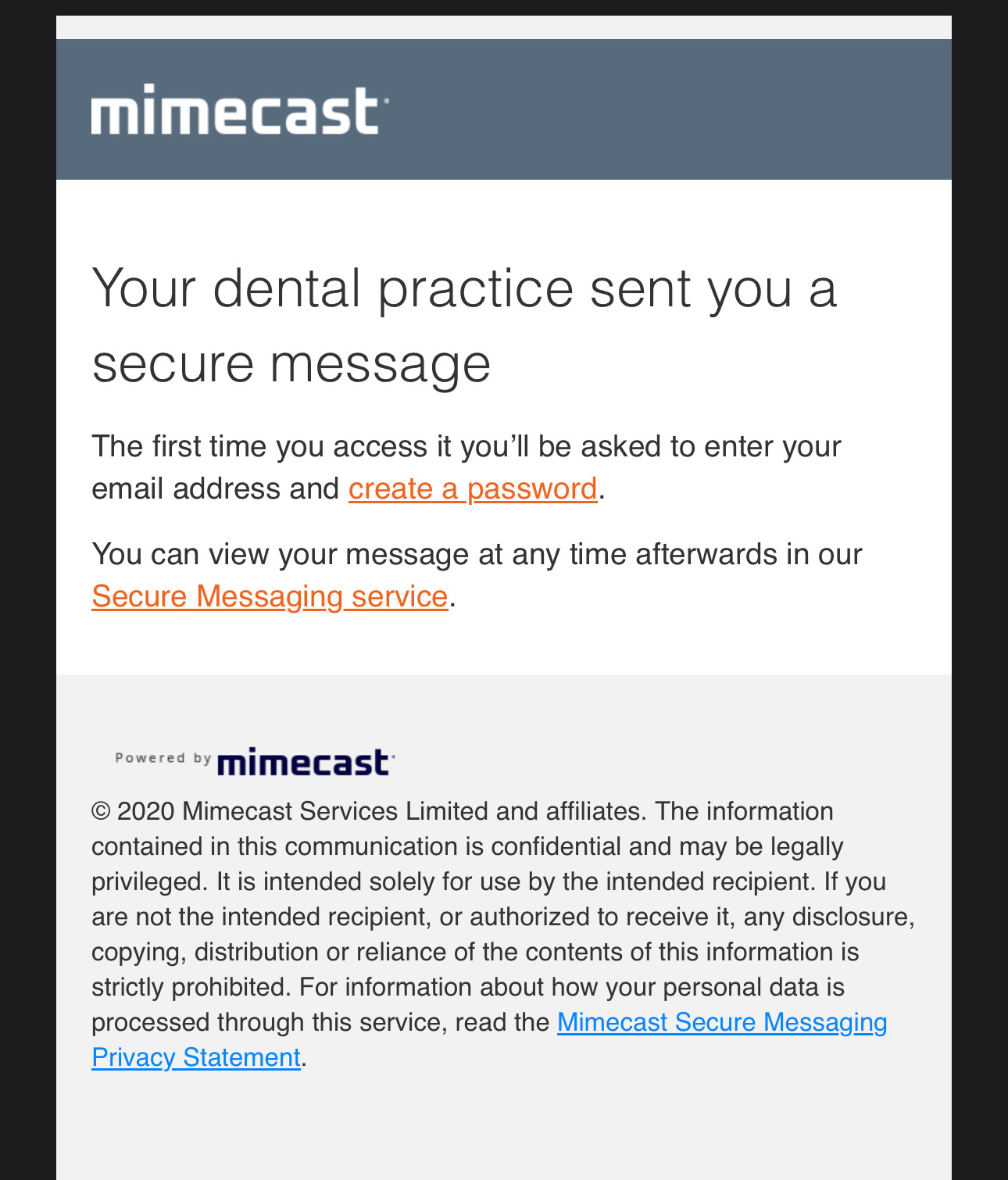The height and width of the screenshot is (1180, 1008).
Task: Open the Secure Messaging service link
Action: 269,596
